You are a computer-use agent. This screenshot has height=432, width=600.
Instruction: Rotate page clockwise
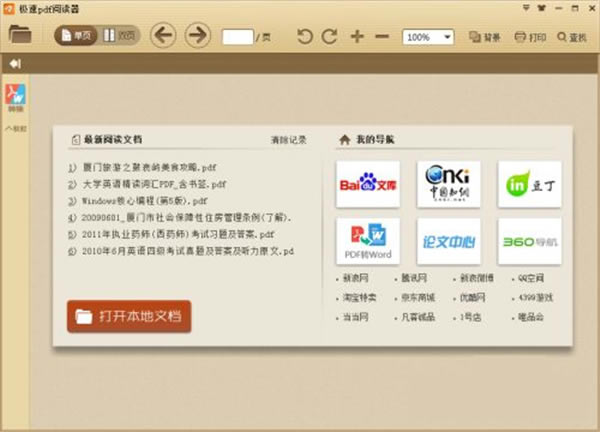[330, 37]
